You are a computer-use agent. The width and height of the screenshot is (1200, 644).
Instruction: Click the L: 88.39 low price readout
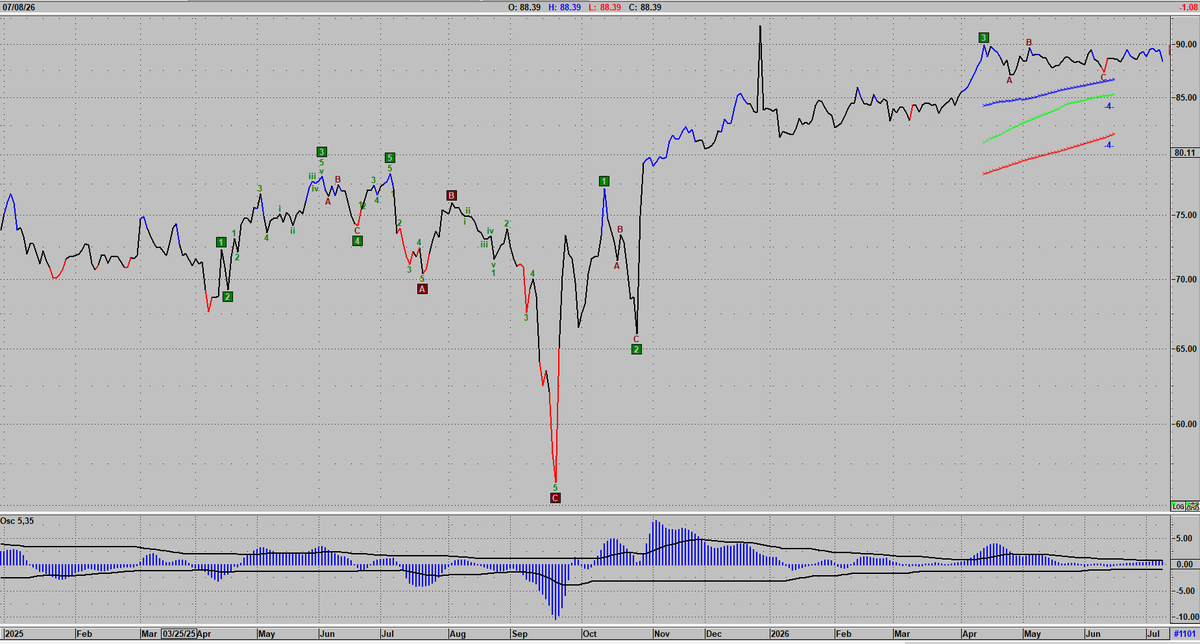[x=604, y=7]
